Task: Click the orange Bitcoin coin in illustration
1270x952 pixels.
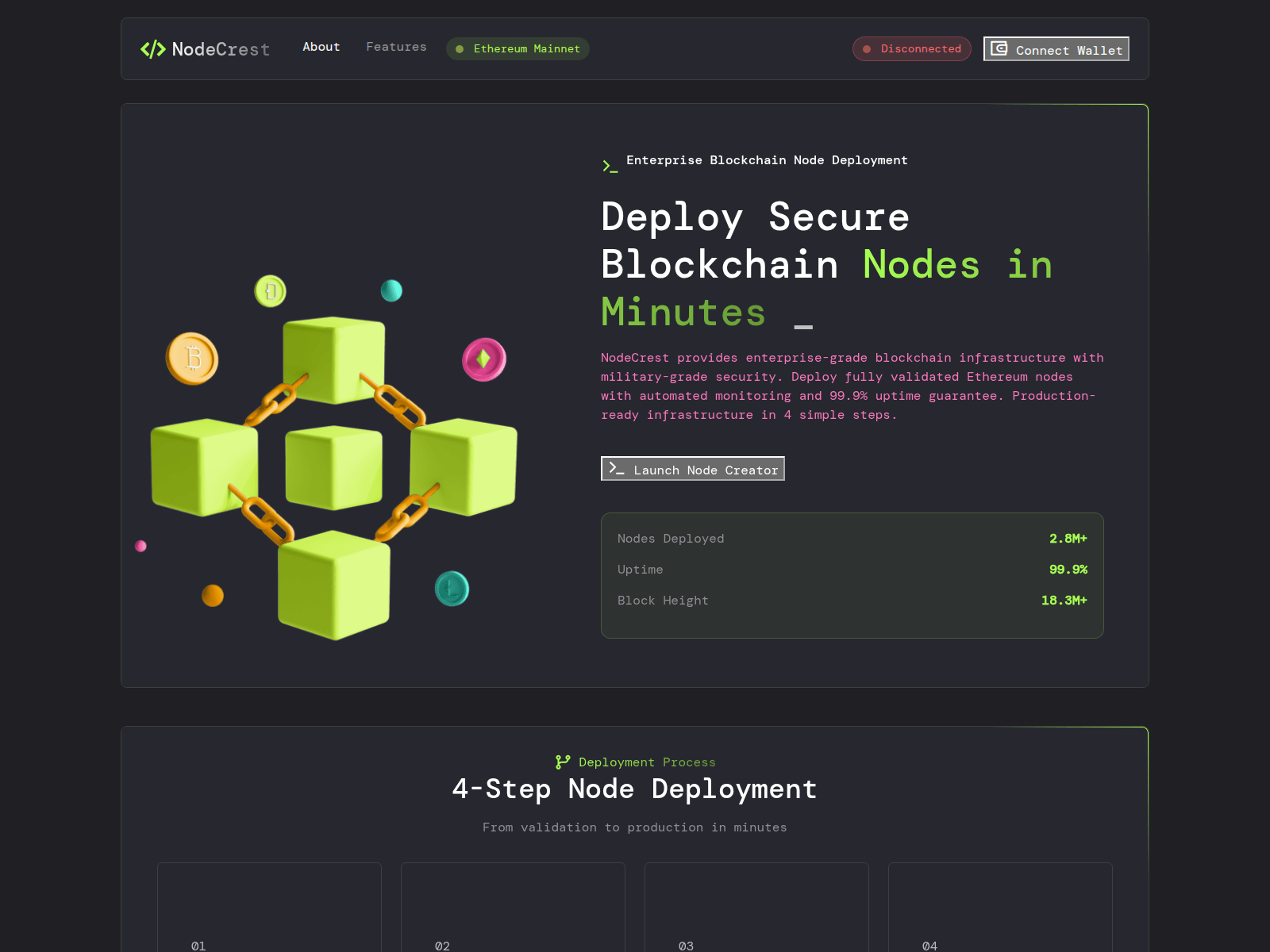Action: pyautogui.click(x=192, y=359)
